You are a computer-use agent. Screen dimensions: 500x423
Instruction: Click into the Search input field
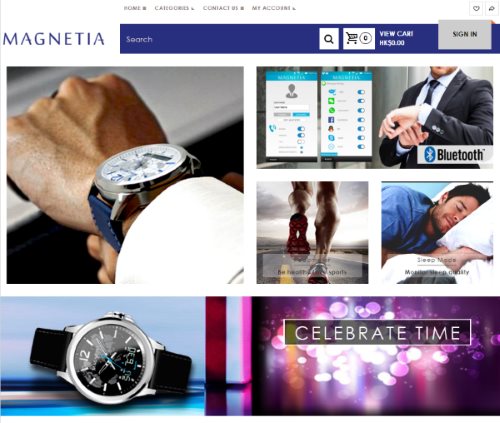tap(218, 39)
